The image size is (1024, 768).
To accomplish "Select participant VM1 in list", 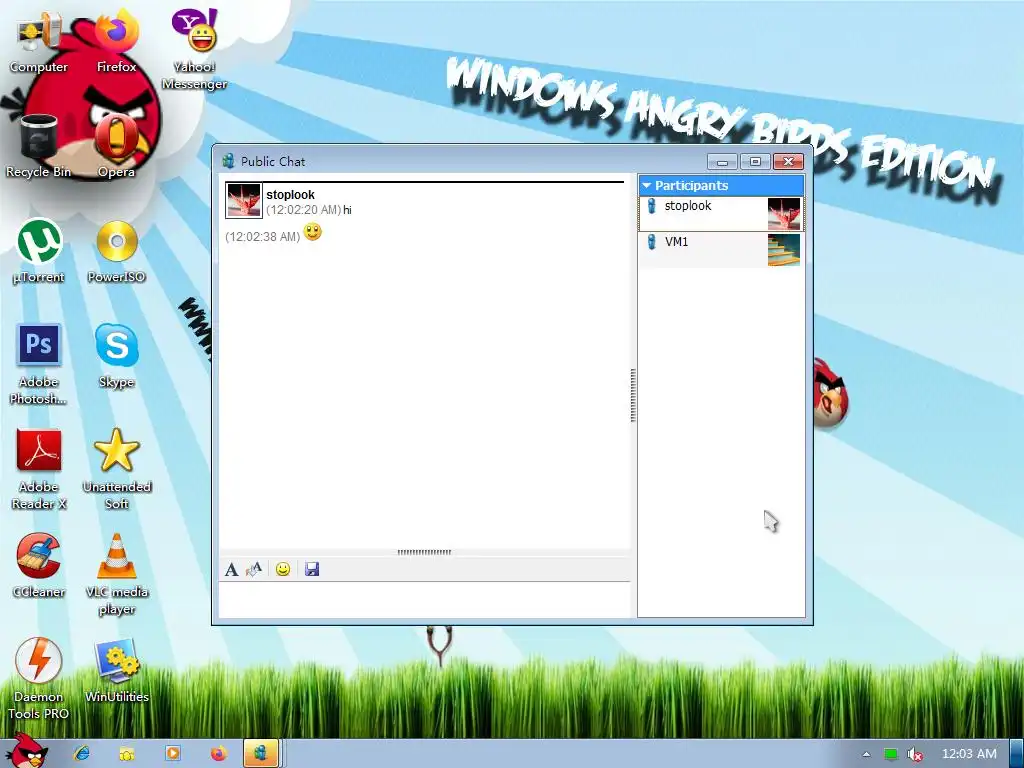I will pos(721,249).
